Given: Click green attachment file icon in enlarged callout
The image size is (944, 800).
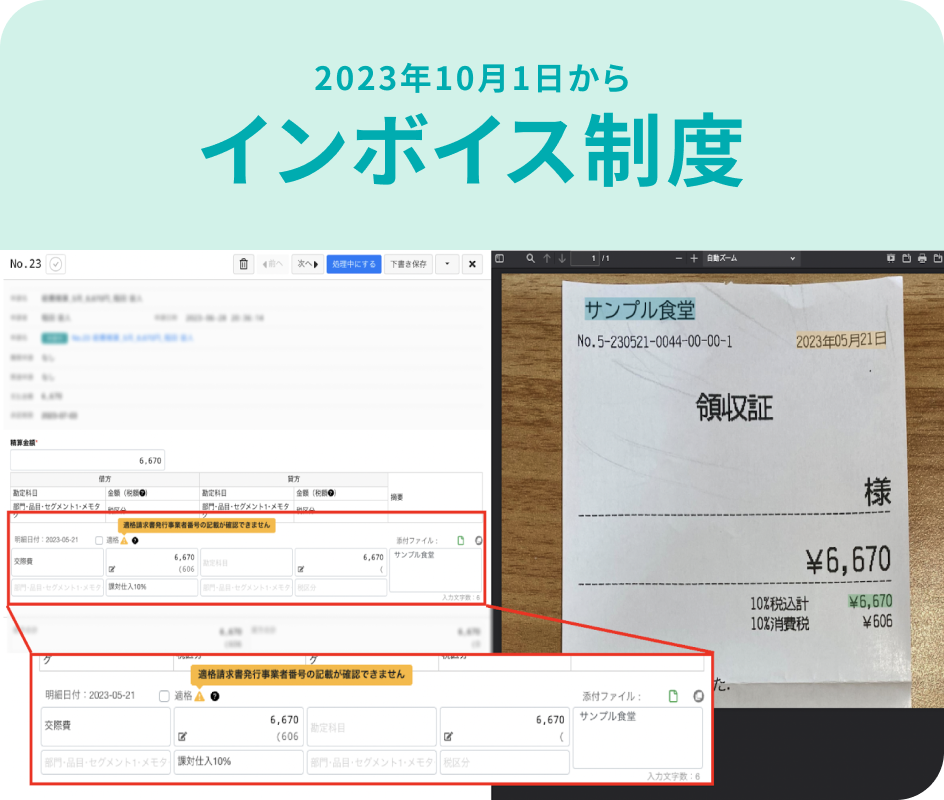Looking at the screenshot, I should [x=673, y=696].
